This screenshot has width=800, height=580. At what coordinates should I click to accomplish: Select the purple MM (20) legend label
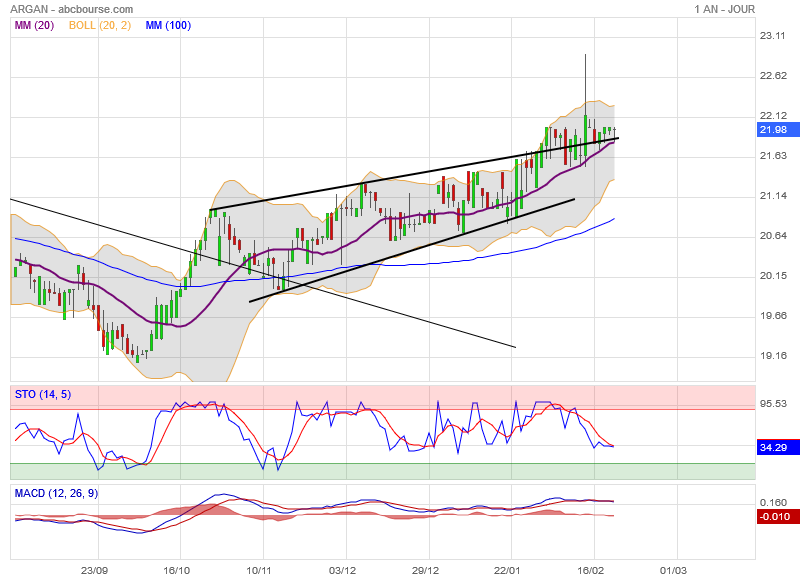(34, 26)
